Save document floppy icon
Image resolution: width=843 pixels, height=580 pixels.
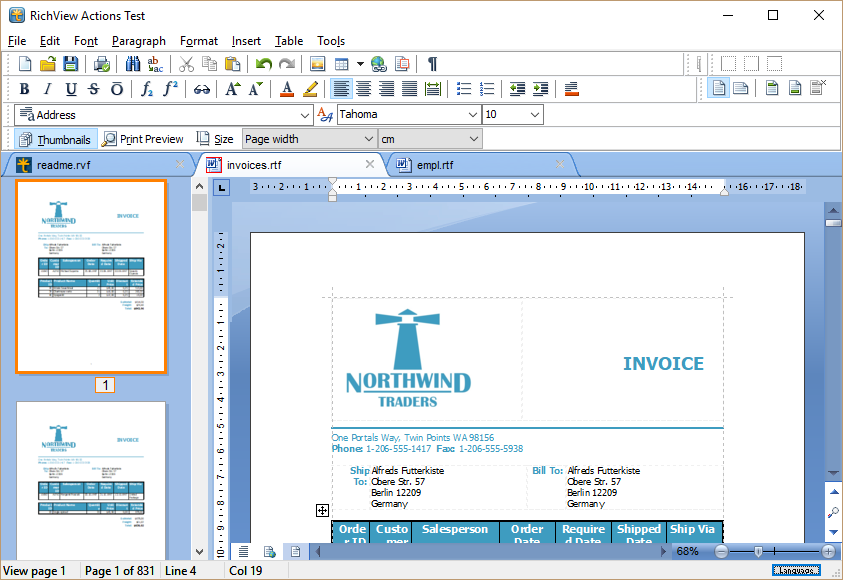pos(70,64)
